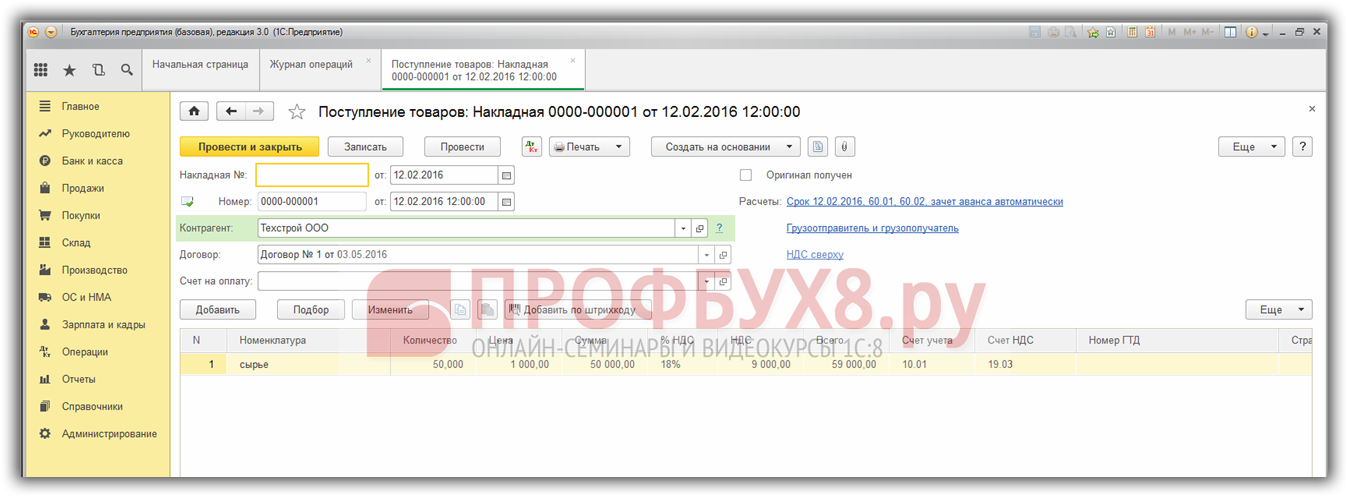
Task: Open the Покупки section in sidebar
Action: tap(80, 215)
